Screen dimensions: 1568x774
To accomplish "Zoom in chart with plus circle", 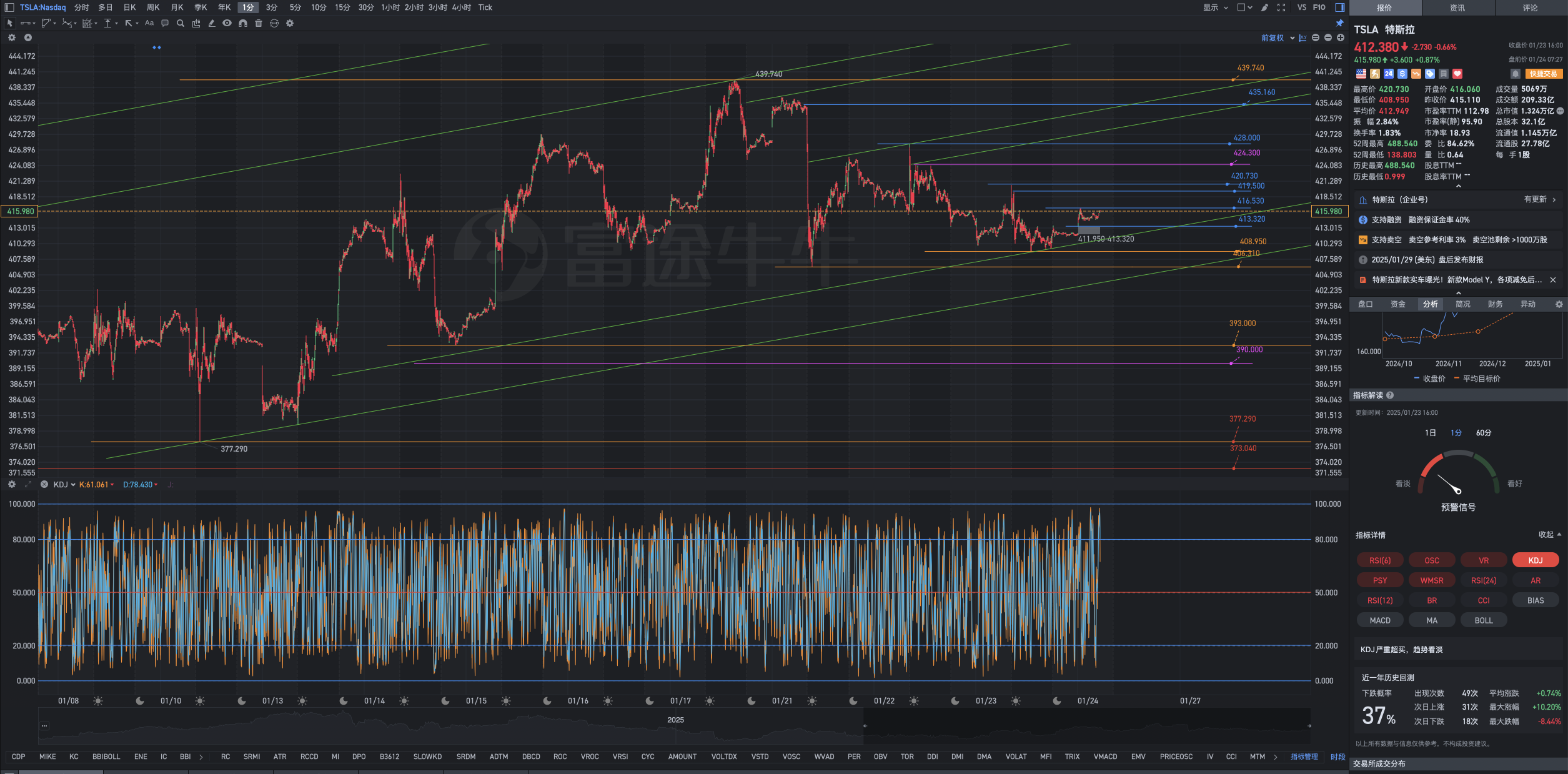I will click(1341, 38).
